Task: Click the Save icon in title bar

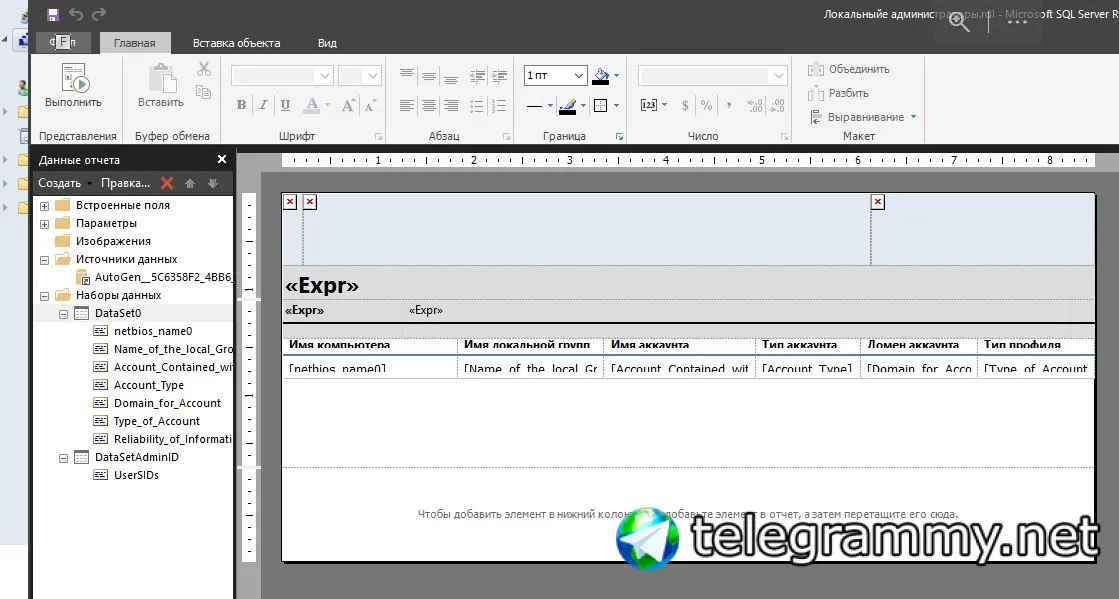Action: (x=53, y=14)
